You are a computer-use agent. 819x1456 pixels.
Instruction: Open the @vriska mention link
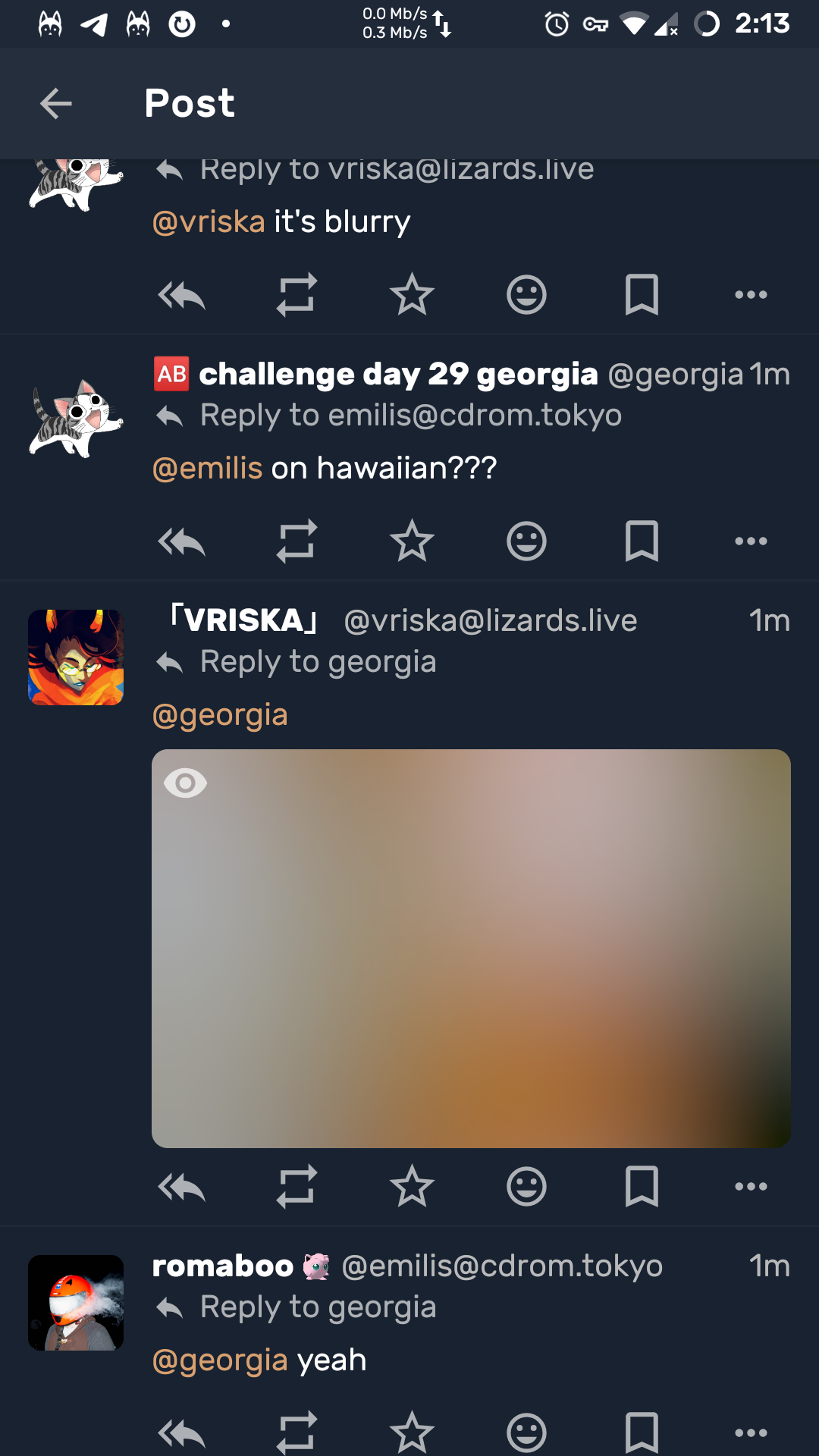coord(209,222)
